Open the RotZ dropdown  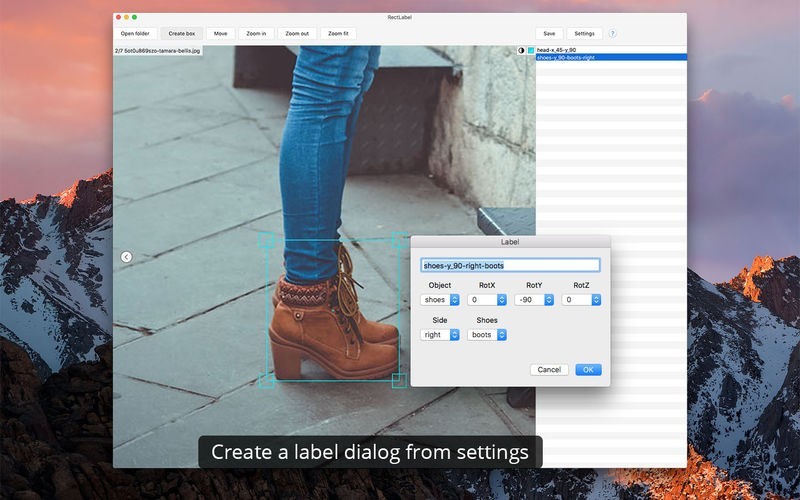pos(581,299)
